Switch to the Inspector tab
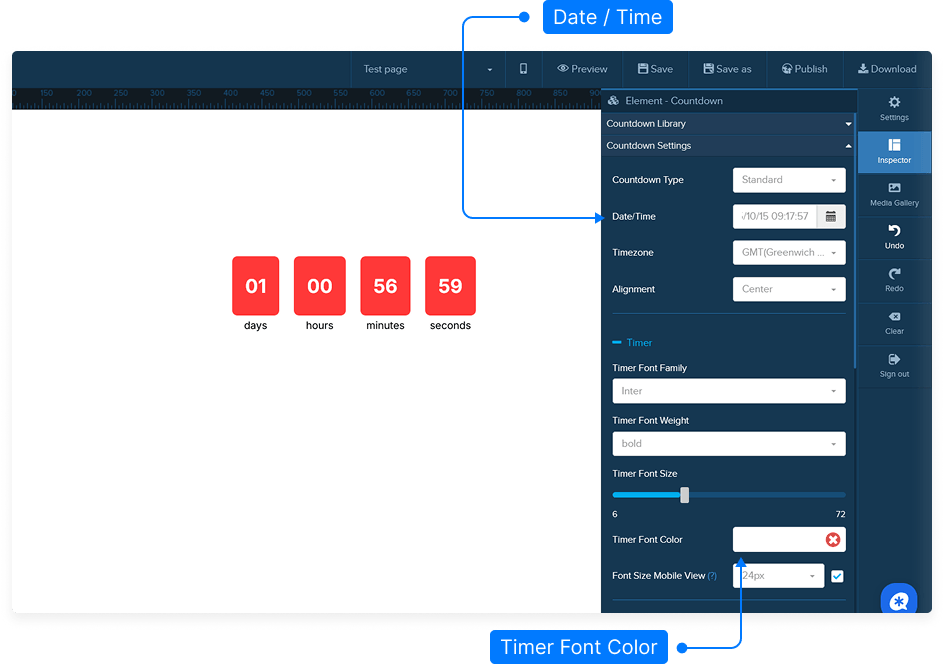The width and height of the screenshot is (944, 664). pos(894,152)
